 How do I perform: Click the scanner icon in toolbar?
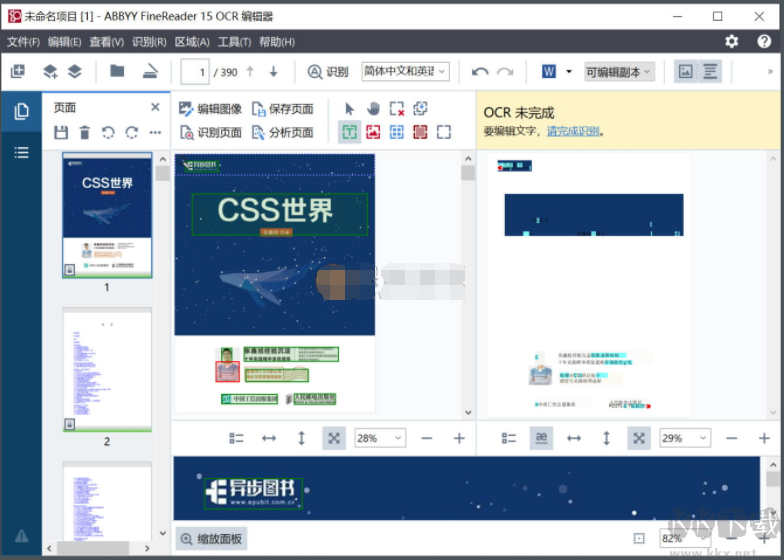[150, 72]
